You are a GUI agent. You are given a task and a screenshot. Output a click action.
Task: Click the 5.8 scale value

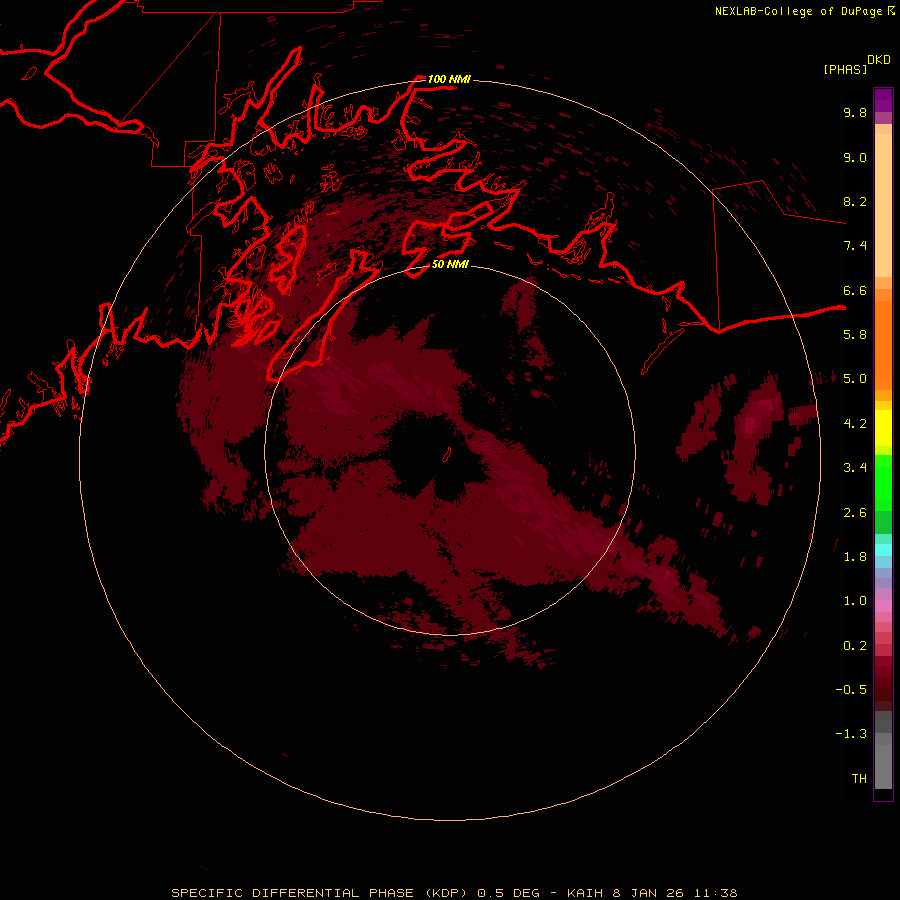(x=855, y=334)
